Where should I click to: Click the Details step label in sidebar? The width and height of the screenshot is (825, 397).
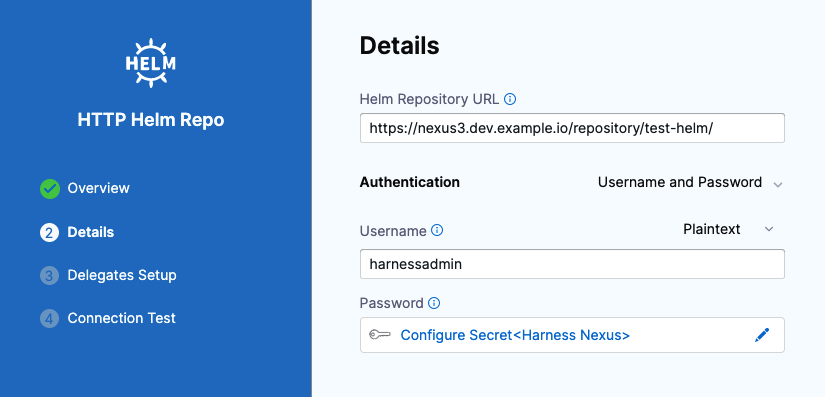point(90,232)
